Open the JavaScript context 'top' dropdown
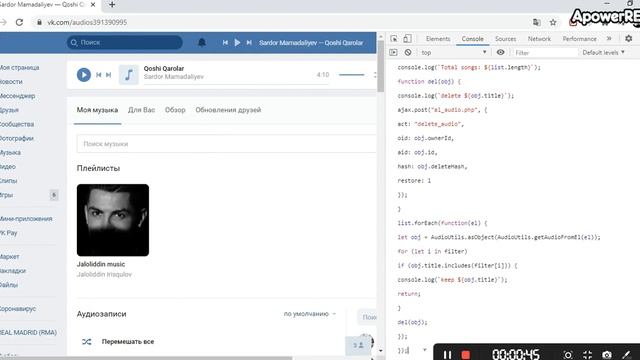640x360 pixels. click(454, 52)
